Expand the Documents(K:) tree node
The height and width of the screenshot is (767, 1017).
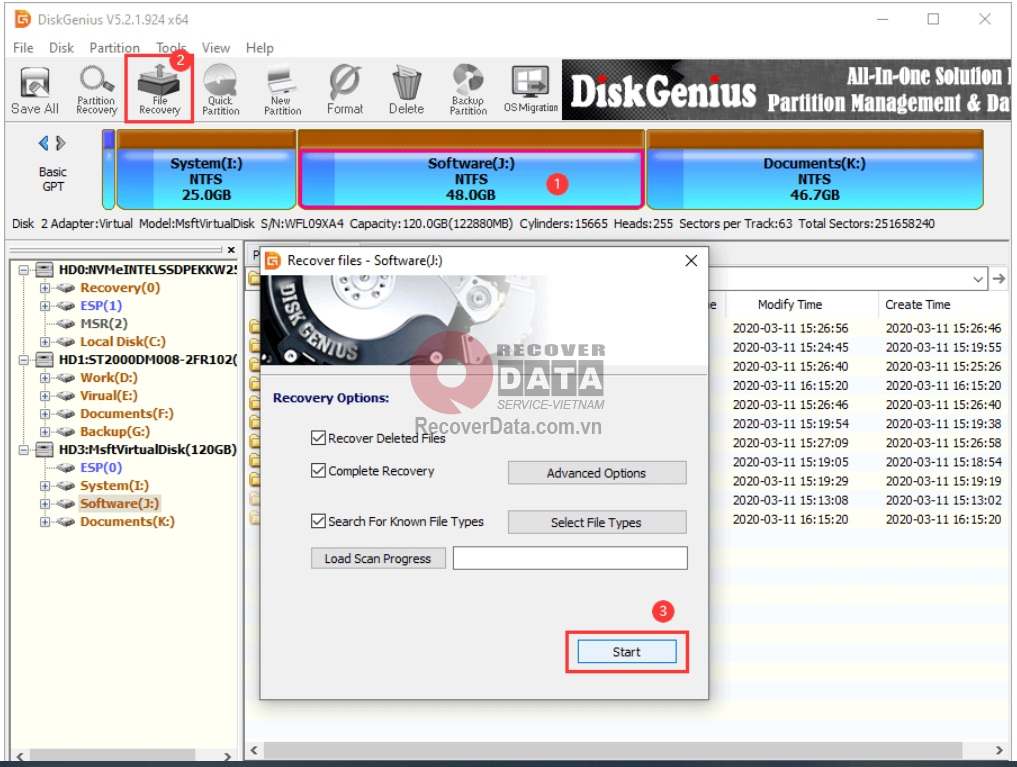[x=45, y=522]
